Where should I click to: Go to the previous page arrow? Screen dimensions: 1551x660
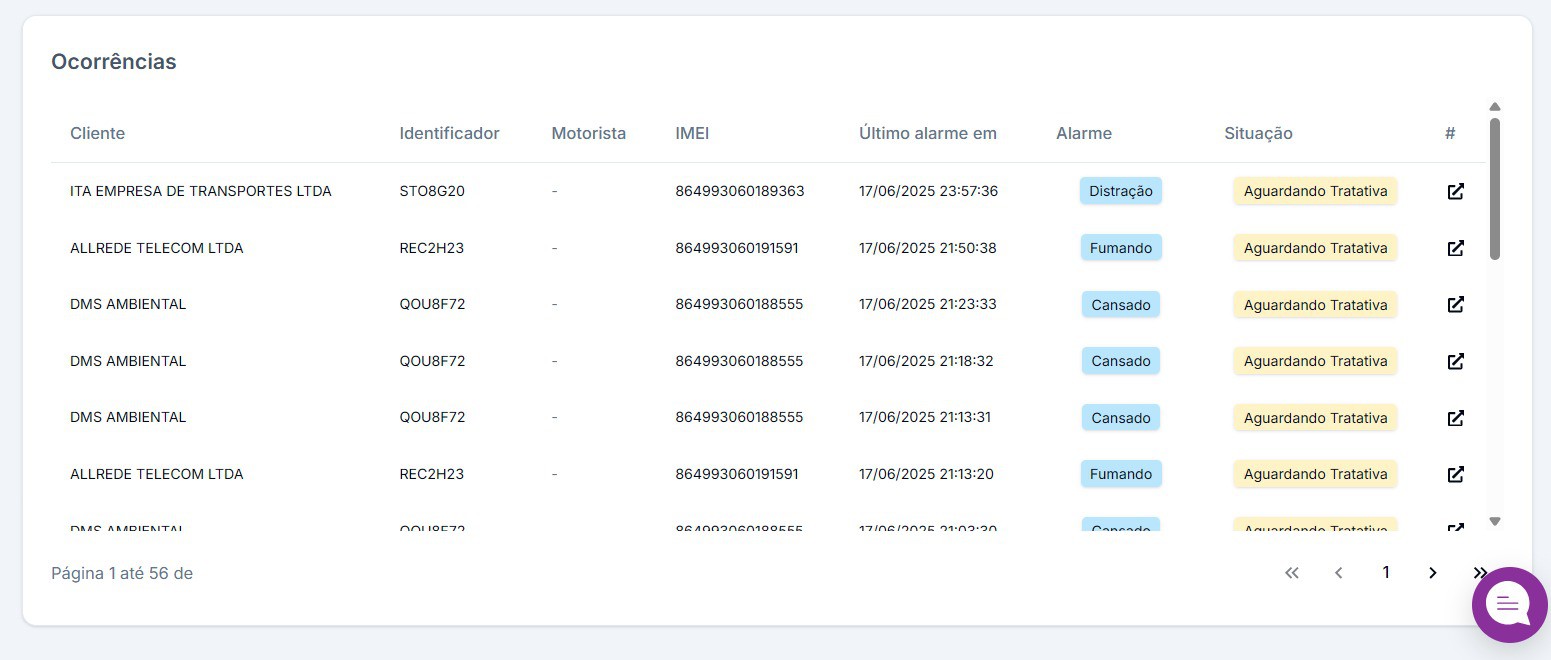pyautogui.click(x=1338, y=573)
